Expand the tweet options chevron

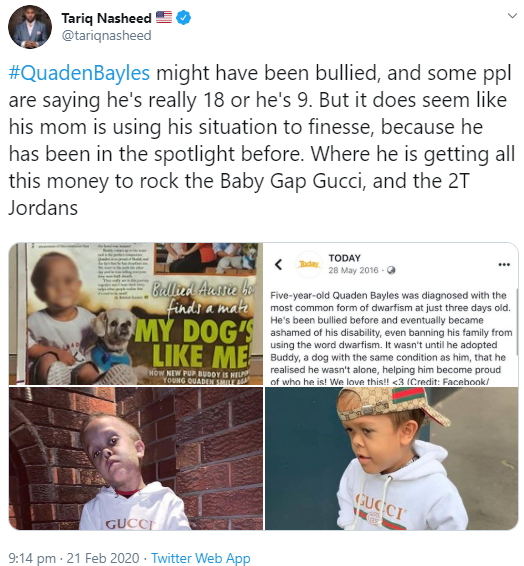(x=512, y=16)
